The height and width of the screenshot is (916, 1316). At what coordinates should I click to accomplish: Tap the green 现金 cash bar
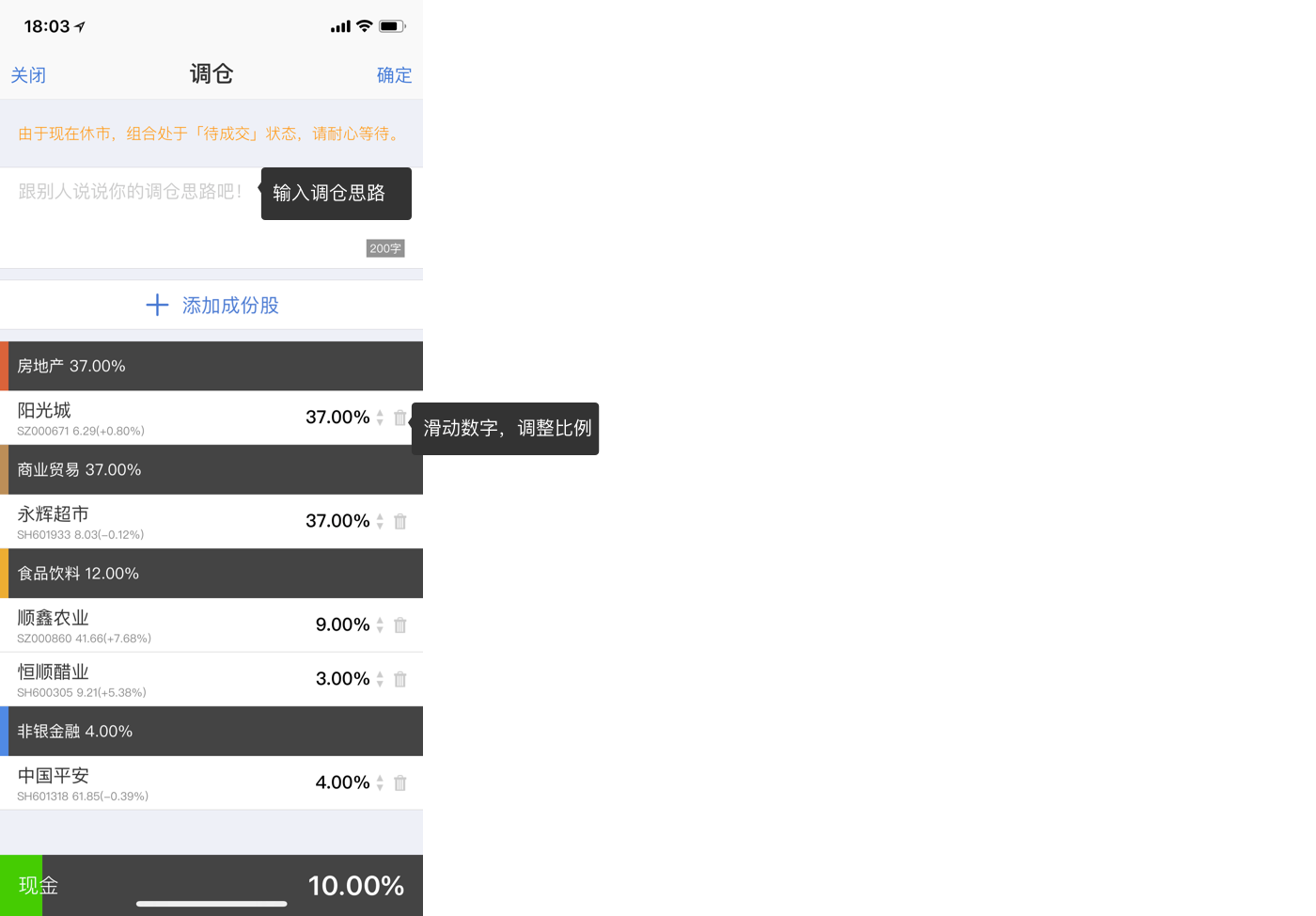tap(21, 885)
